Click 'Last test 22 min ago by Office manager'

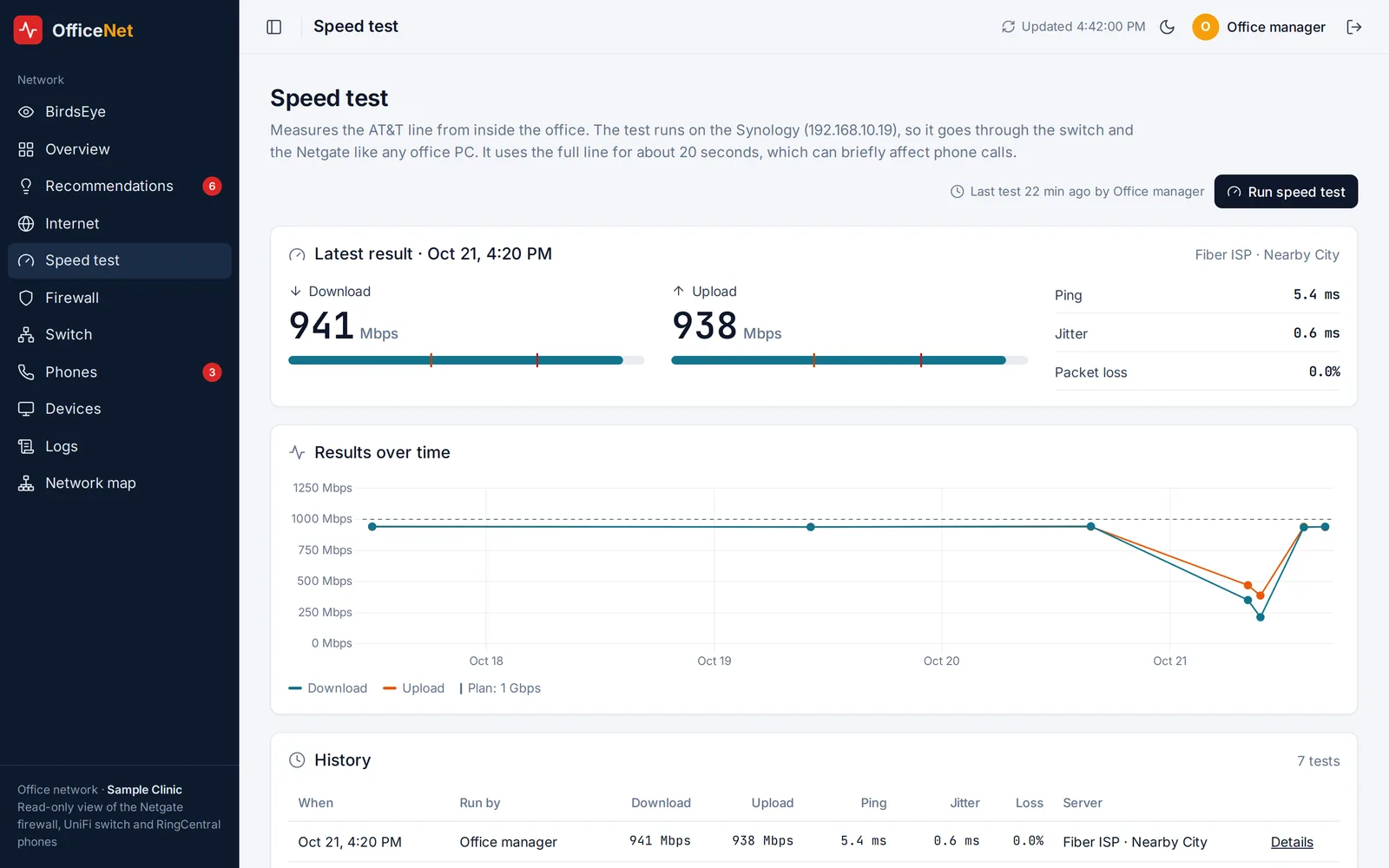point(1087,192)
